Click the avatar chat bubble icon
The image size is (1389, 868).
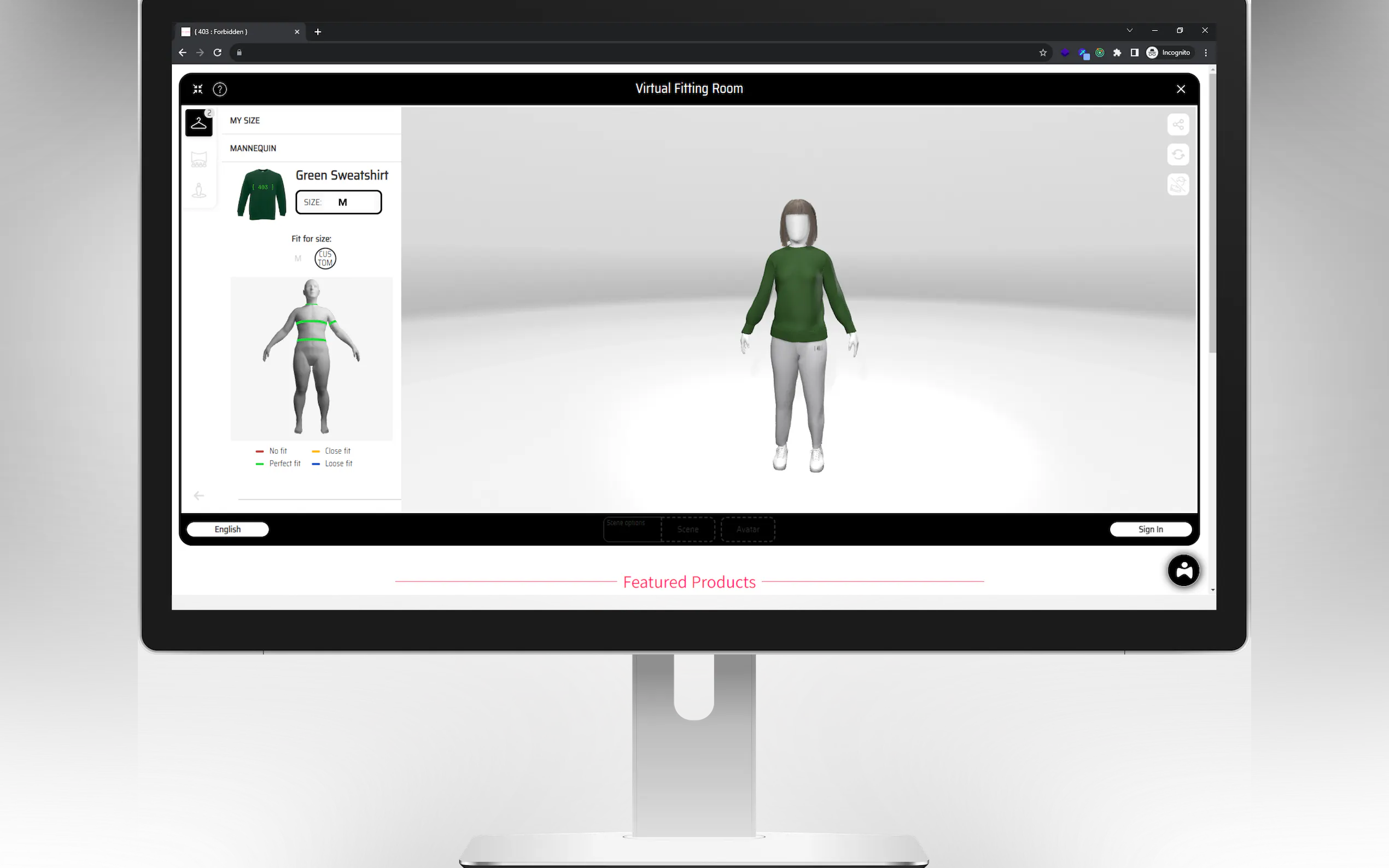(1183, 570)
